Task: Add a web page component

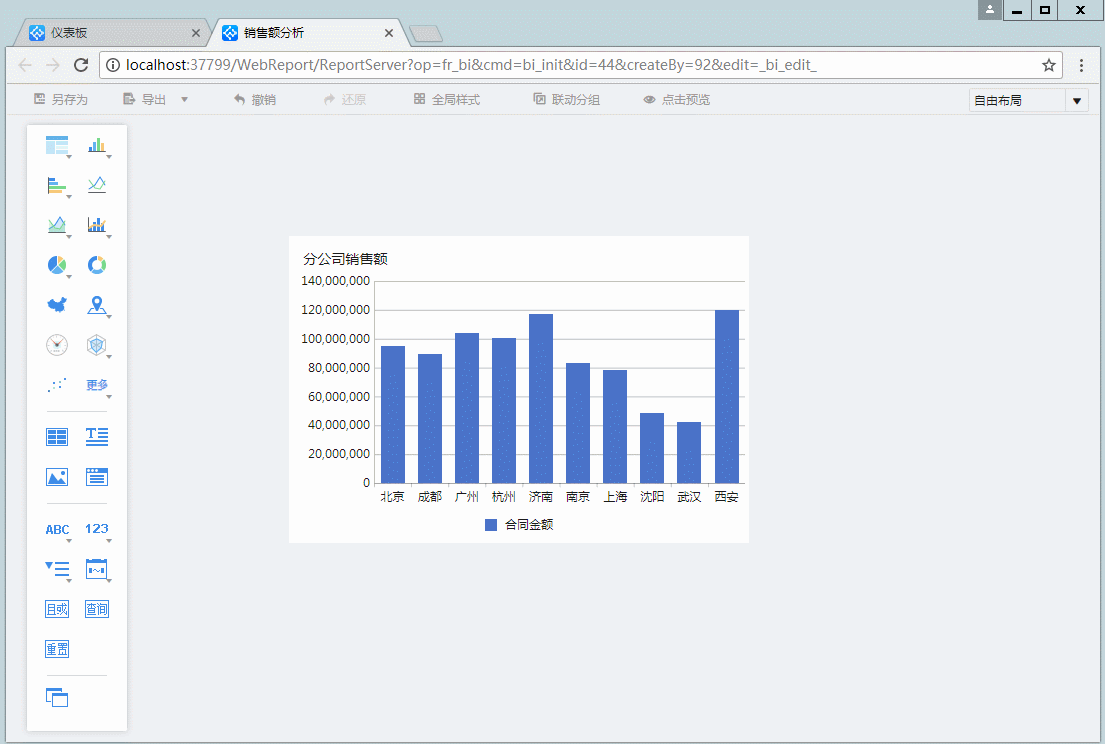Action: (x=97, y=477)
